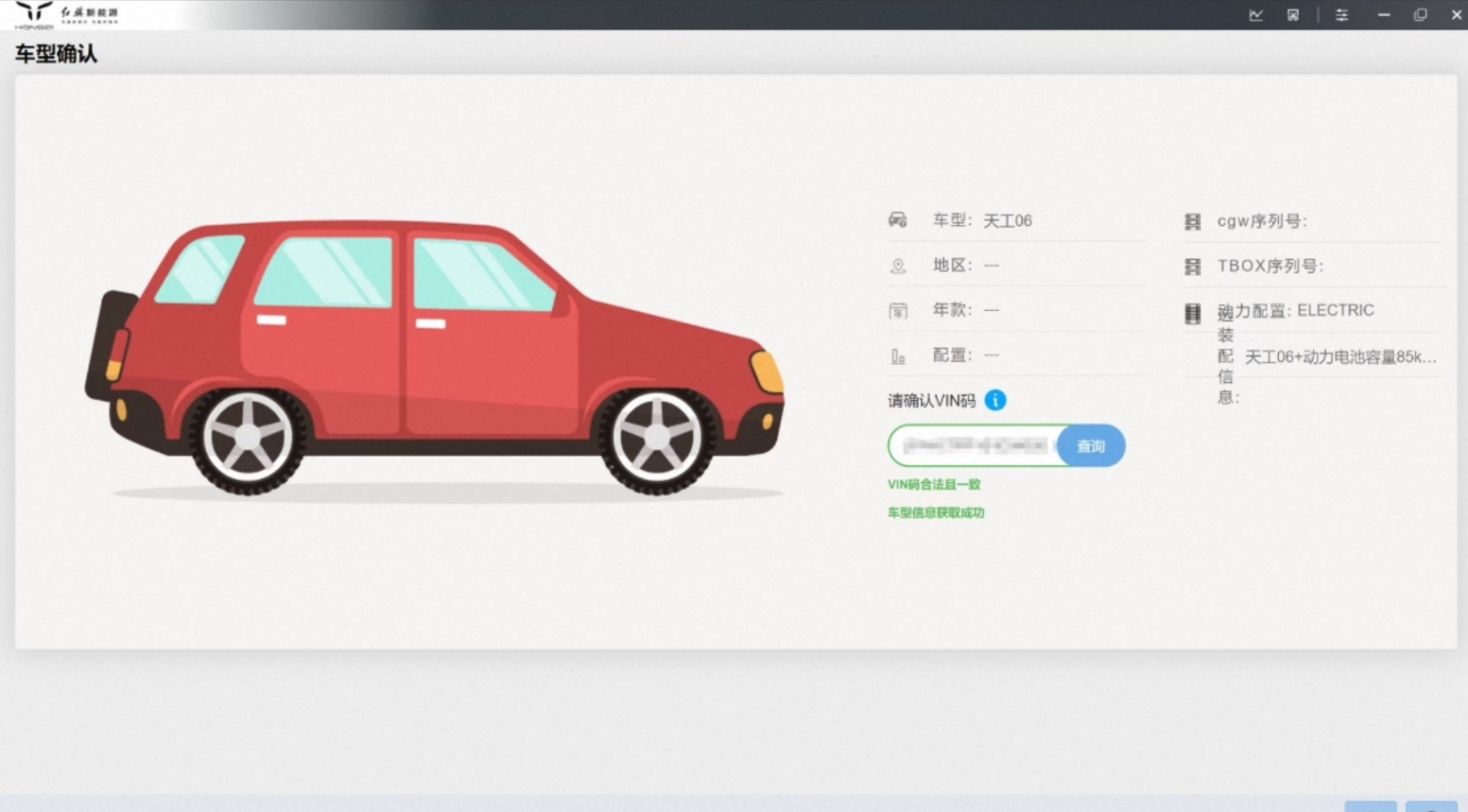This screenshot has width=1468, height=812.
Task: Click the truncated 天工06+动力电池容量85k configuration text
Action: 1340,357
